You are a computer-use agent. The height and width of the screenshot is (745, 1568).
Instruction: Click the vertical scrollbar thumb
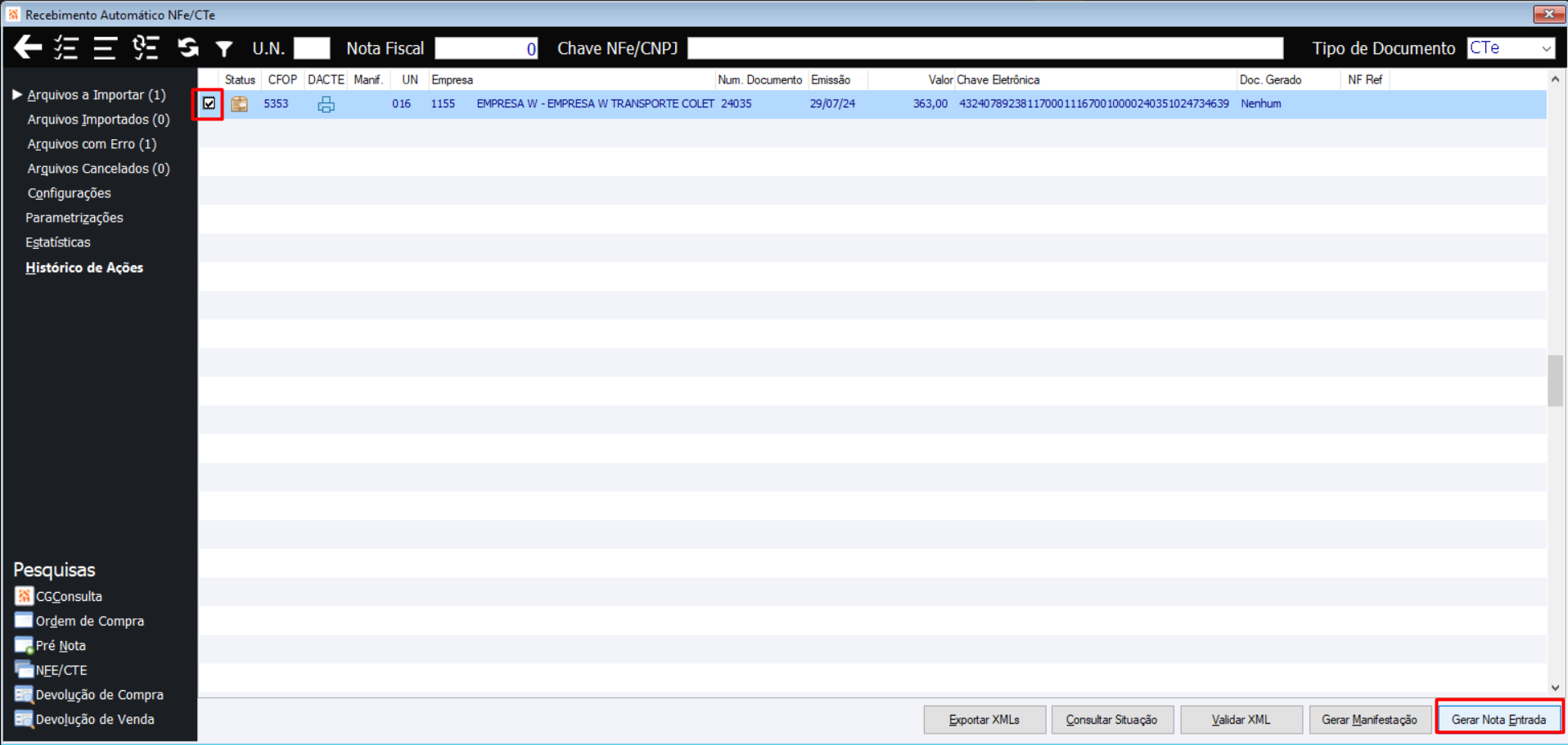tap(1555, 381)
